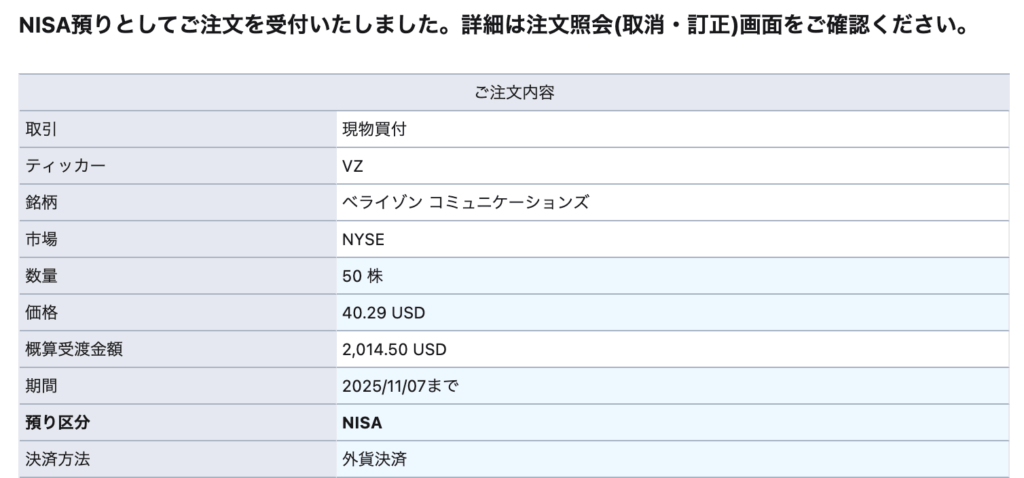Image resolution: width=1024 pixels, height=478 pixels.
Task: Click the 50 株 quantity value
Action: [362, 276]
